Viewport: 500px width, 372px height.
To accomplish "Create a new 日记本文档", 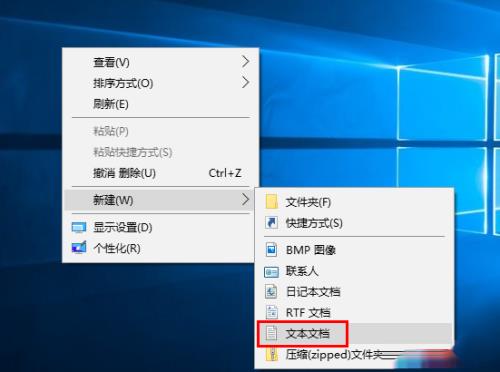I will (x=354, y=292).
